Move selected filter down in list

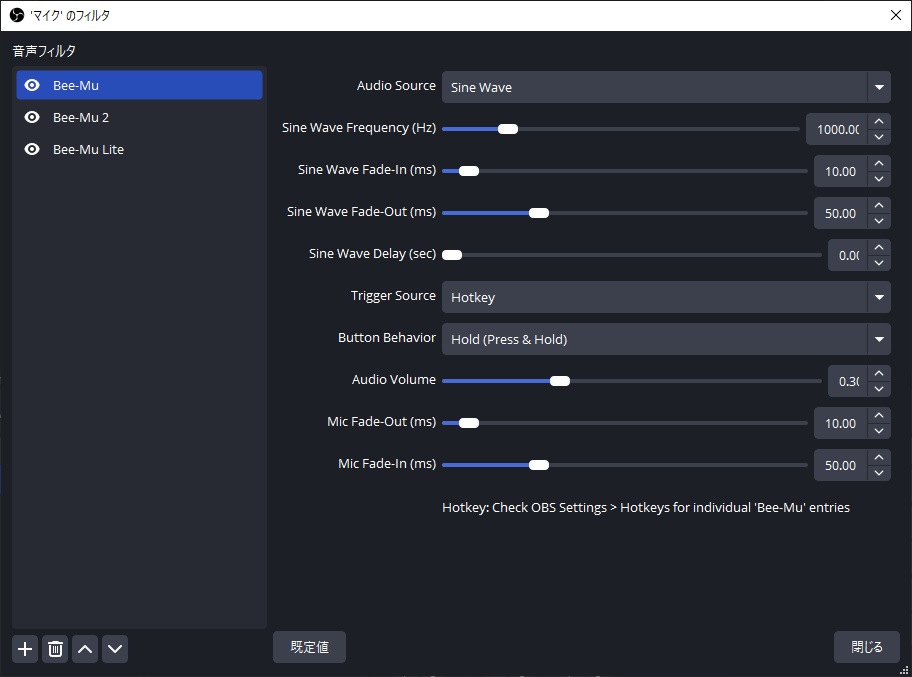pyautogui.click(x=115, y=649)
